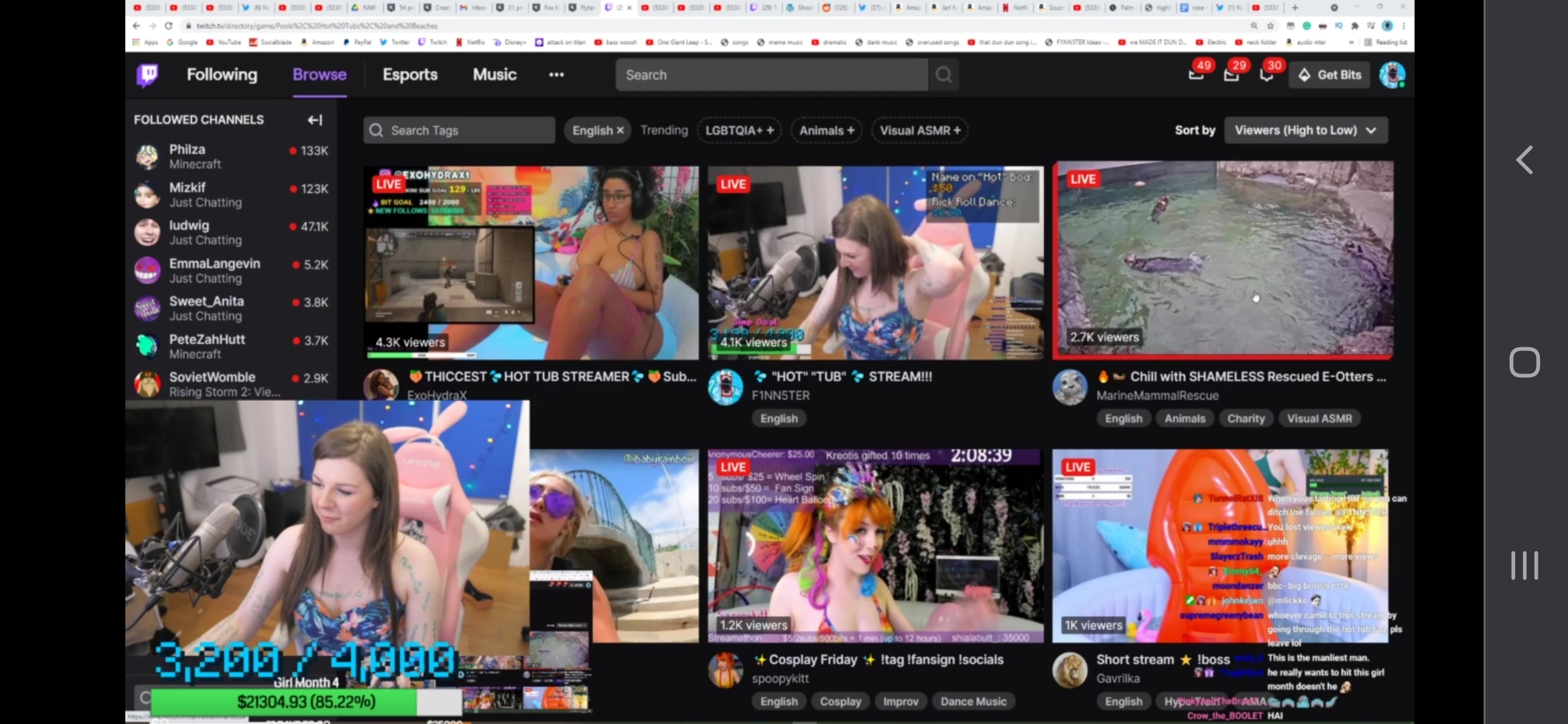Click the Twitch logo home icon
The height and width of the screenshot is (724, 1568).
coord(148,74)
